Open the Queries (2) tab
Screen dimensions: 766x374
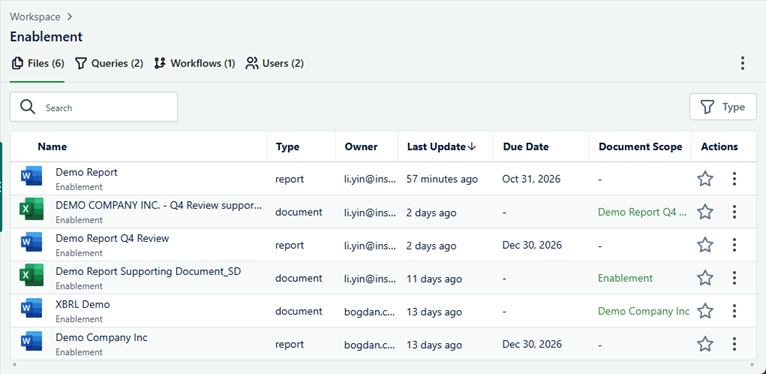[x=109, y=63]
